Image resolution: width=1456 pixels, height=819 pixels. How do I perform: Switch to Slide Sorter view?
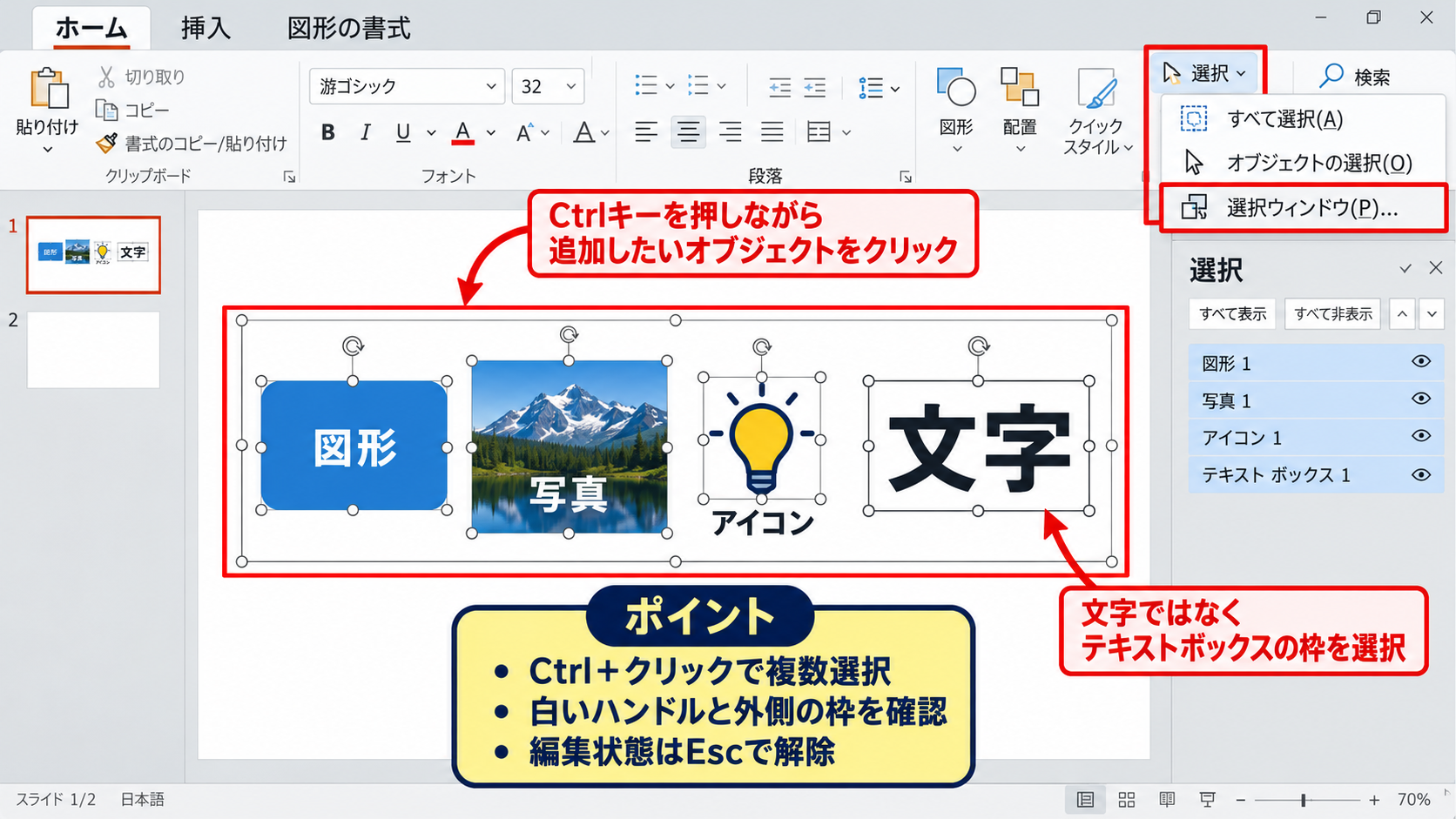(1127, 800)
